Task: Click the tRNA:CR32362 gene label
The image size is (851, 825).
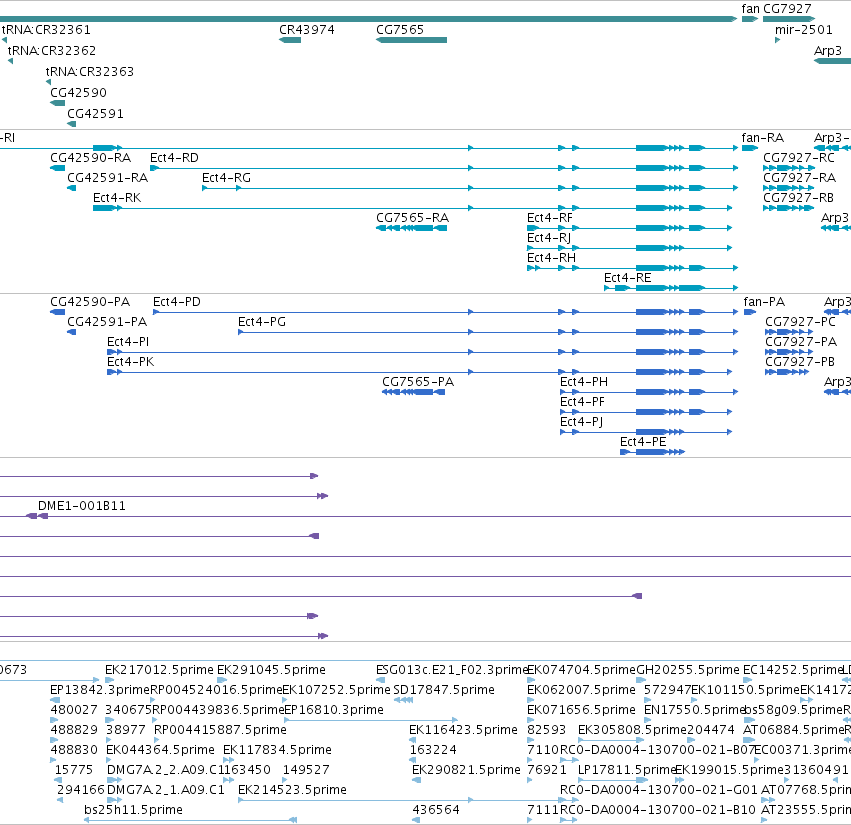Action: coord(52,50)
